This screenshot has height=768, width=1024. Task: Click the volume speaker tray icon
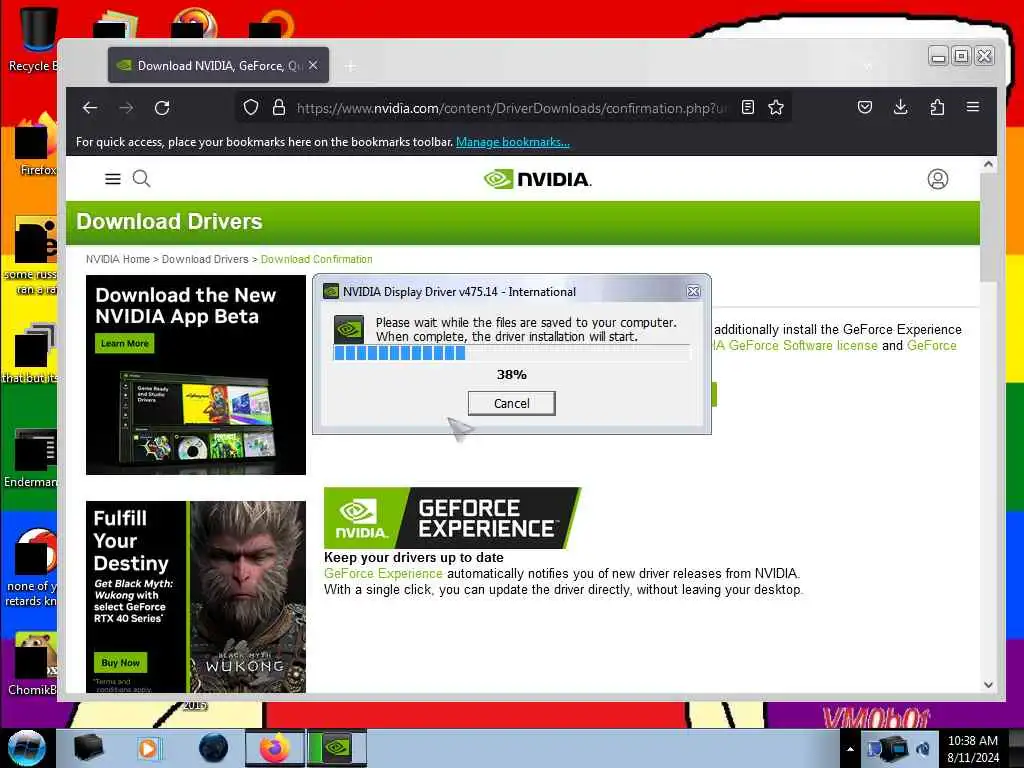(x=923, y=748)
